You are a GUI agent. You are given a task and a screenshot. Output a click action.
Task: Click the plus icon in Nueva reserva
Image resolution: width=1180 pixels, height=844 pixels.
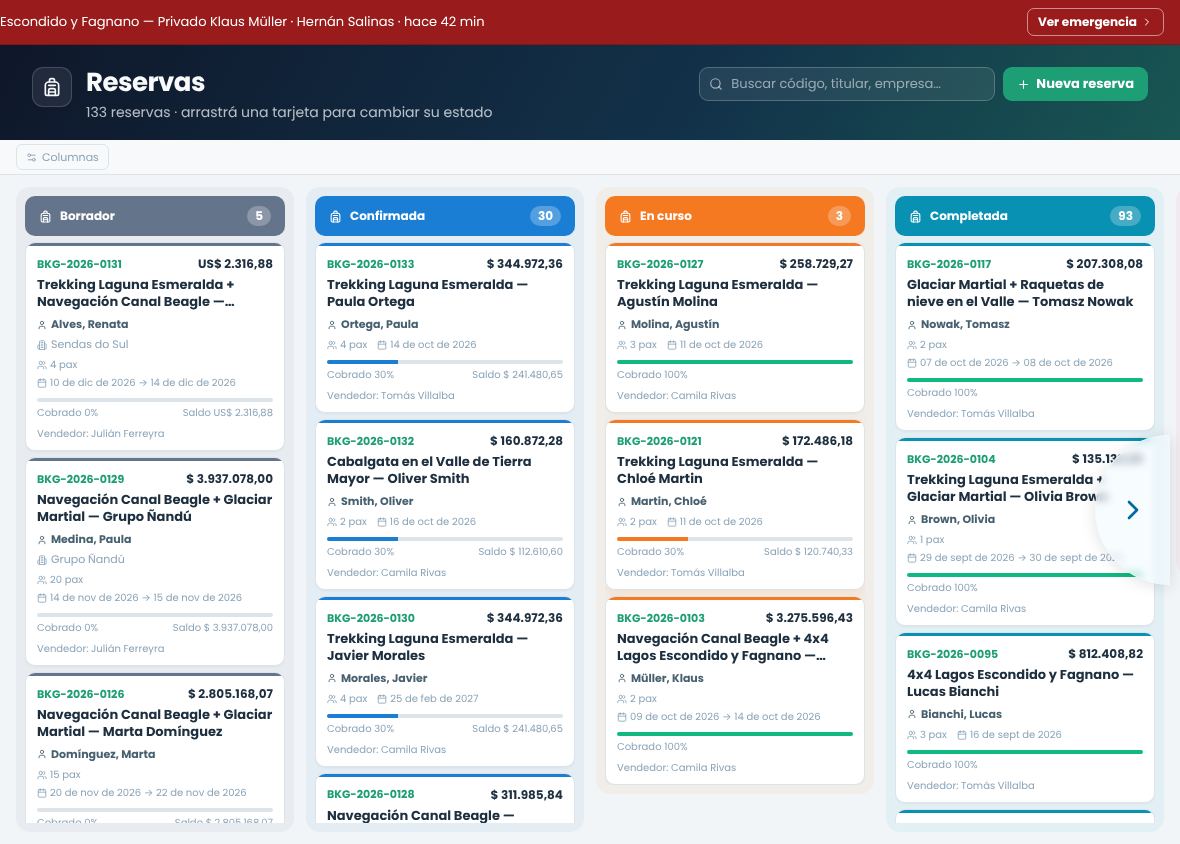coord(1023,84)
